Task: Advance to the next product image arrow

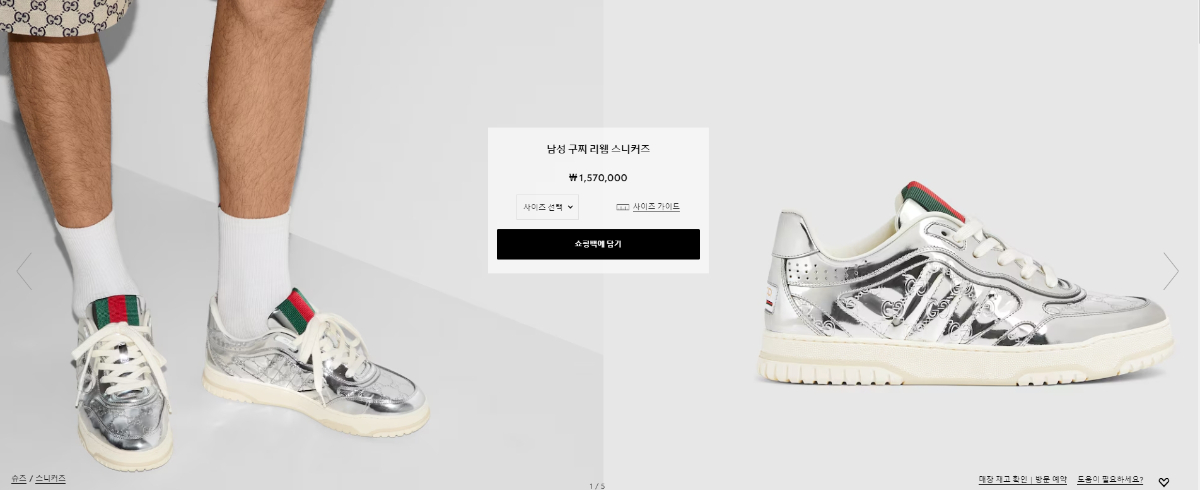Action: point(1171,271)
